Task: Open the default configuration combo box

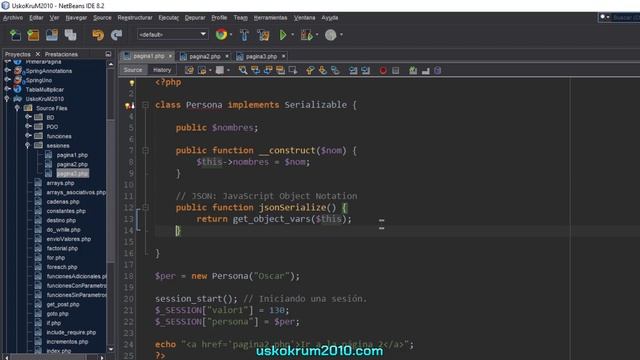Action: (173, 35)
